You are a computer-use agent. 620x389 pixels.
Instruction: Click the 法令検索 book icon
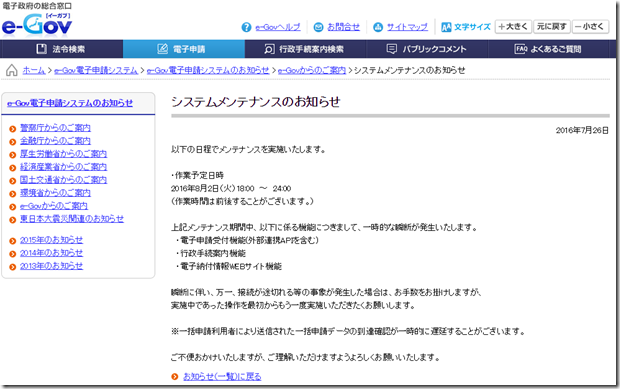tap(42, 49)
